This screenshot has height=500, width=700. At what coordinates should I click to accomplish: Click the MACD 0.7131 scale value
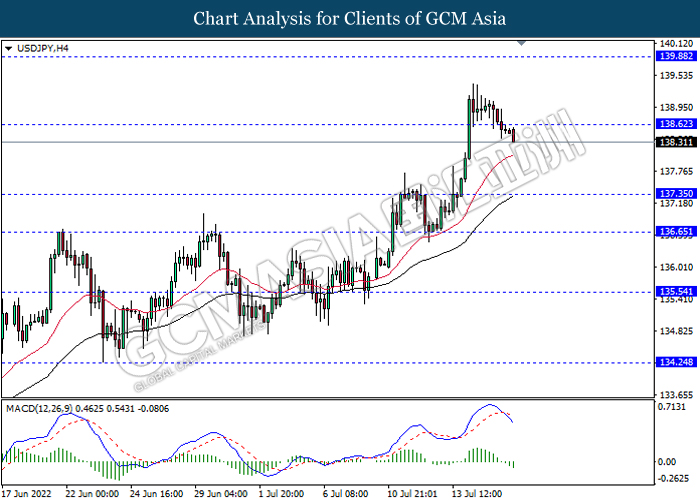pos(671,407)
